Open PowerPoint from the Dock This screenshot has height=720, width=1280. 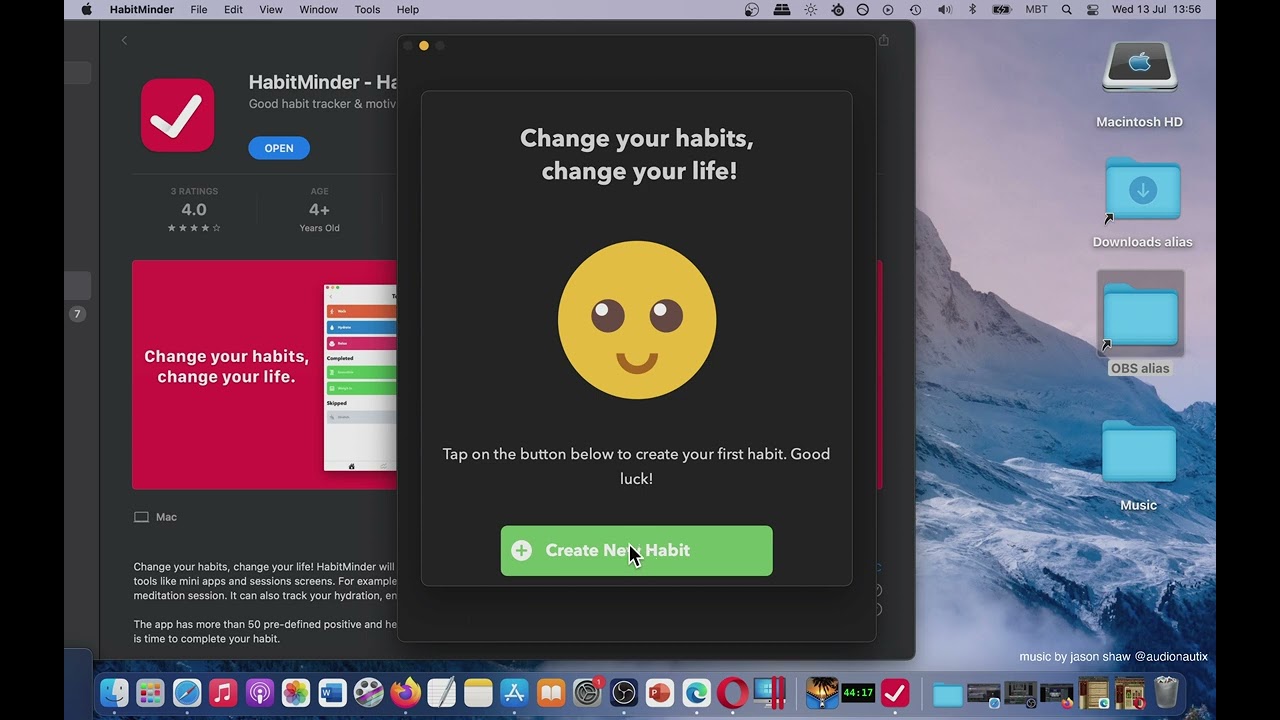pyautogui.click(x=660, y=692)
